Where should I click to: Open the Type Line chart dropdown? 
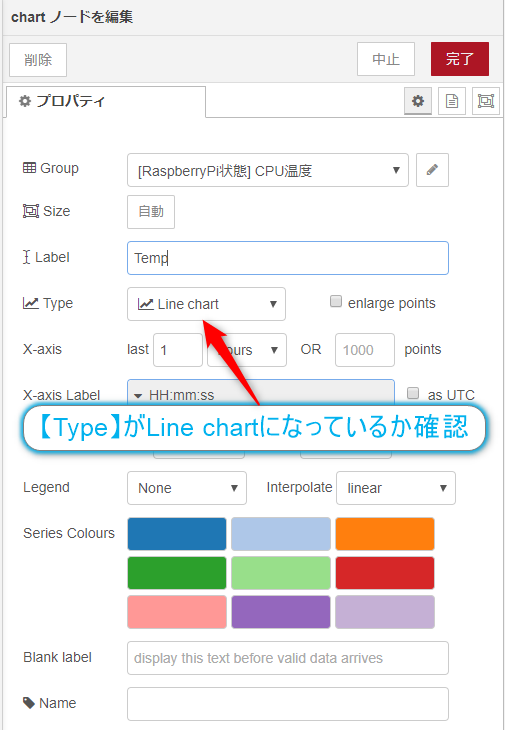click(206, 304)
